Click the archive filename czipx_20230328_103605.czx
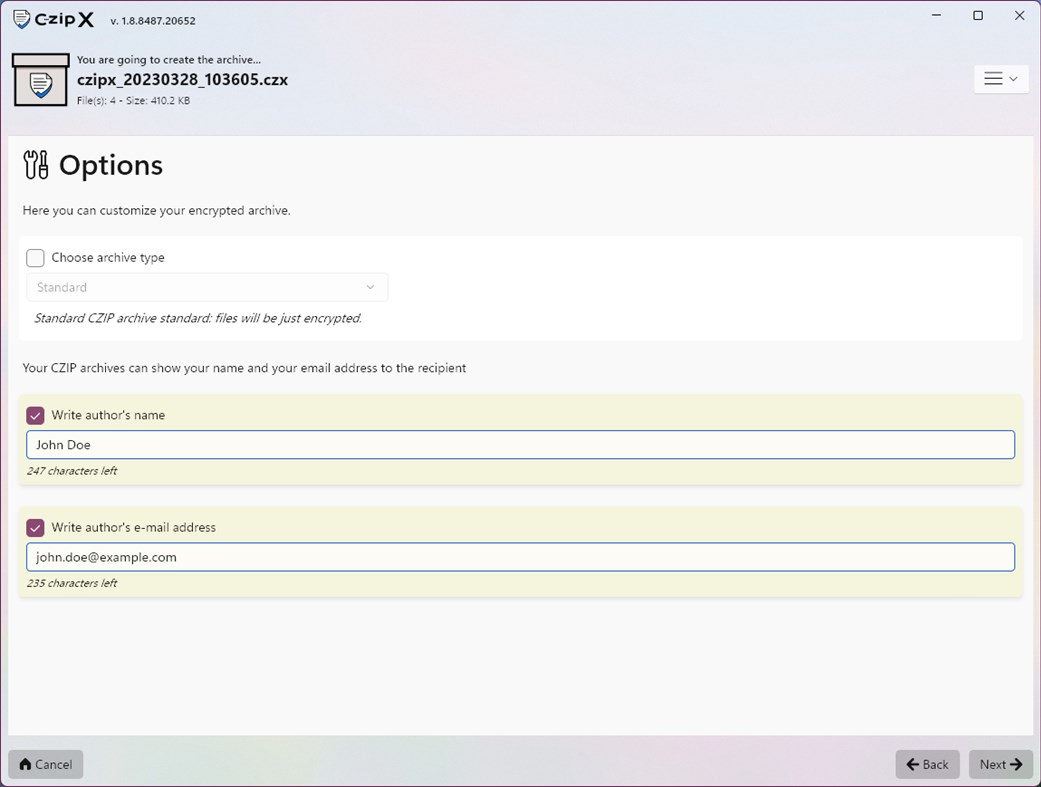 pyautogui.click(x=183, y=79)
